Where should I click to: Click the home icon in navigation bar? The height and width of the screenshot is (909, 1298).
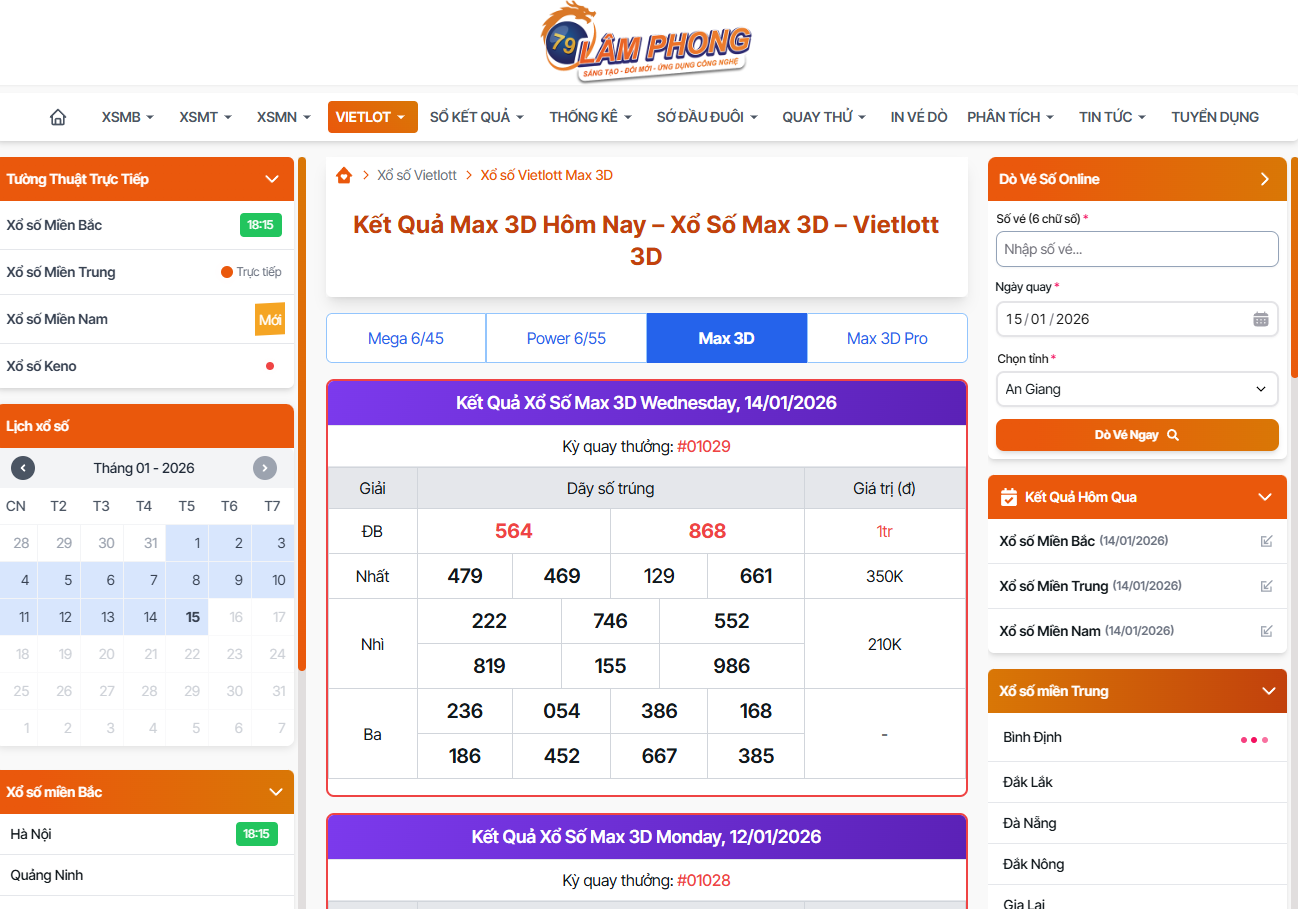(58, 117)
